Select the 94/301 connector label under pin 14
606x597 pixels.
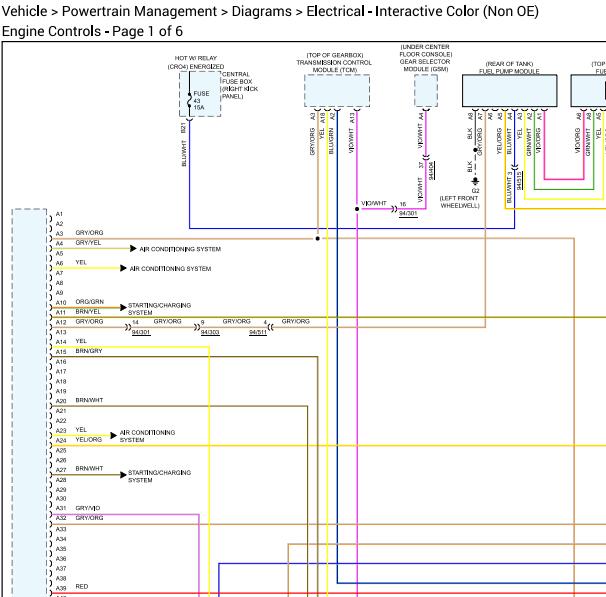point(141,332)
